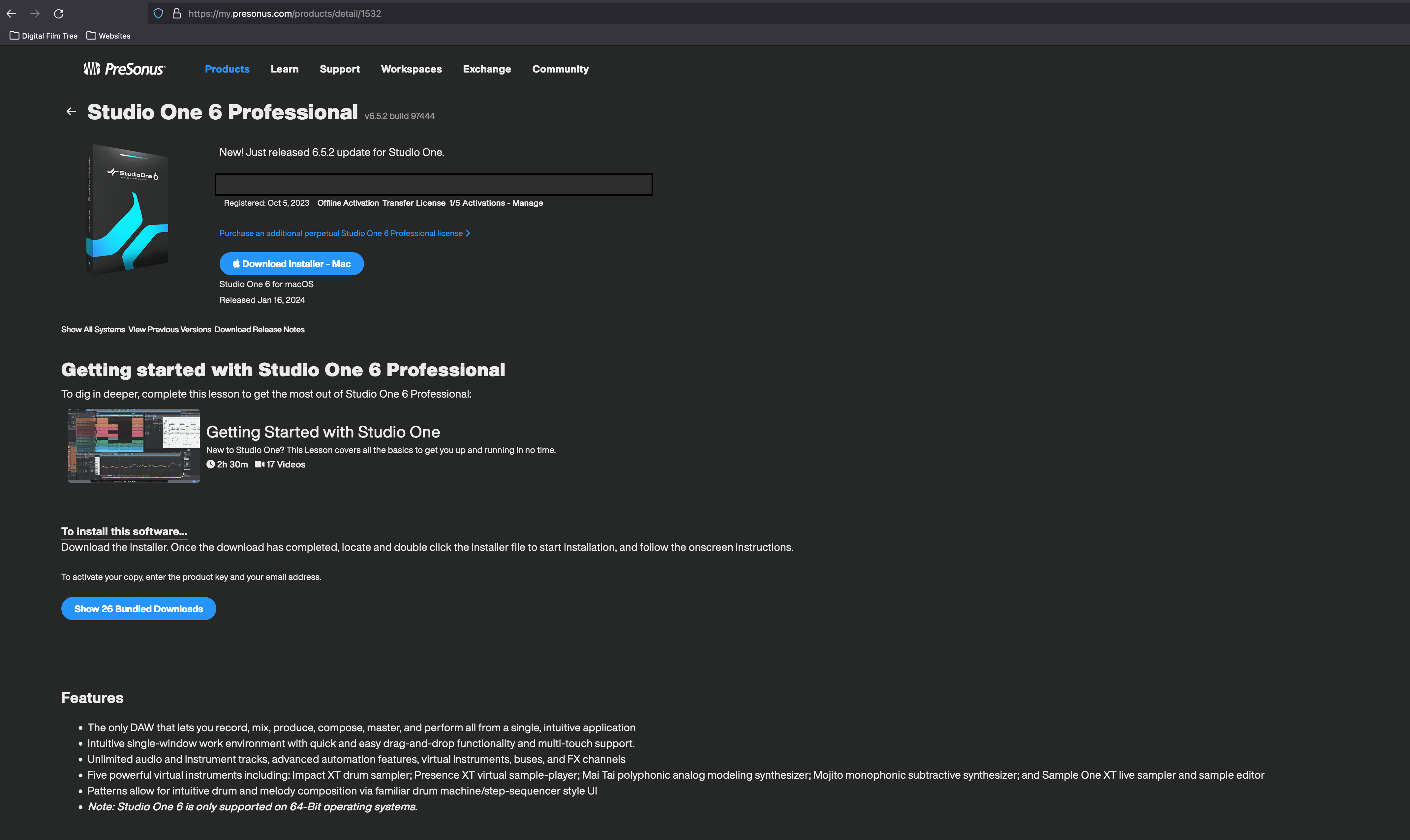Click the version text v6.5.2 build 97444
This screenshot has width=1410, height=840.
[x=400, y=116]
